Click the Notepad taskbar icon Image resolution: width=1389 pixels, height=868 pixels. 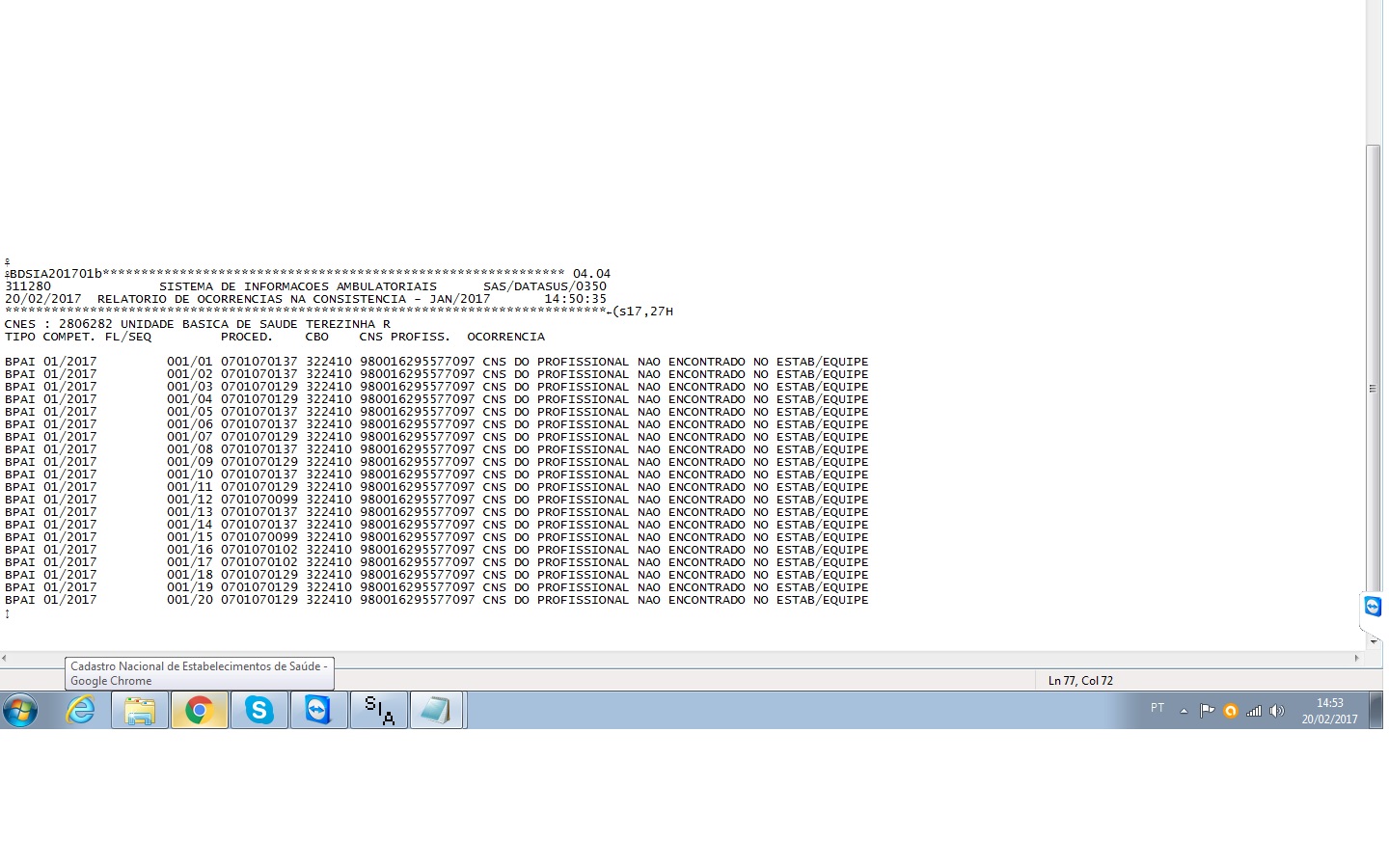tap(437, 711)
